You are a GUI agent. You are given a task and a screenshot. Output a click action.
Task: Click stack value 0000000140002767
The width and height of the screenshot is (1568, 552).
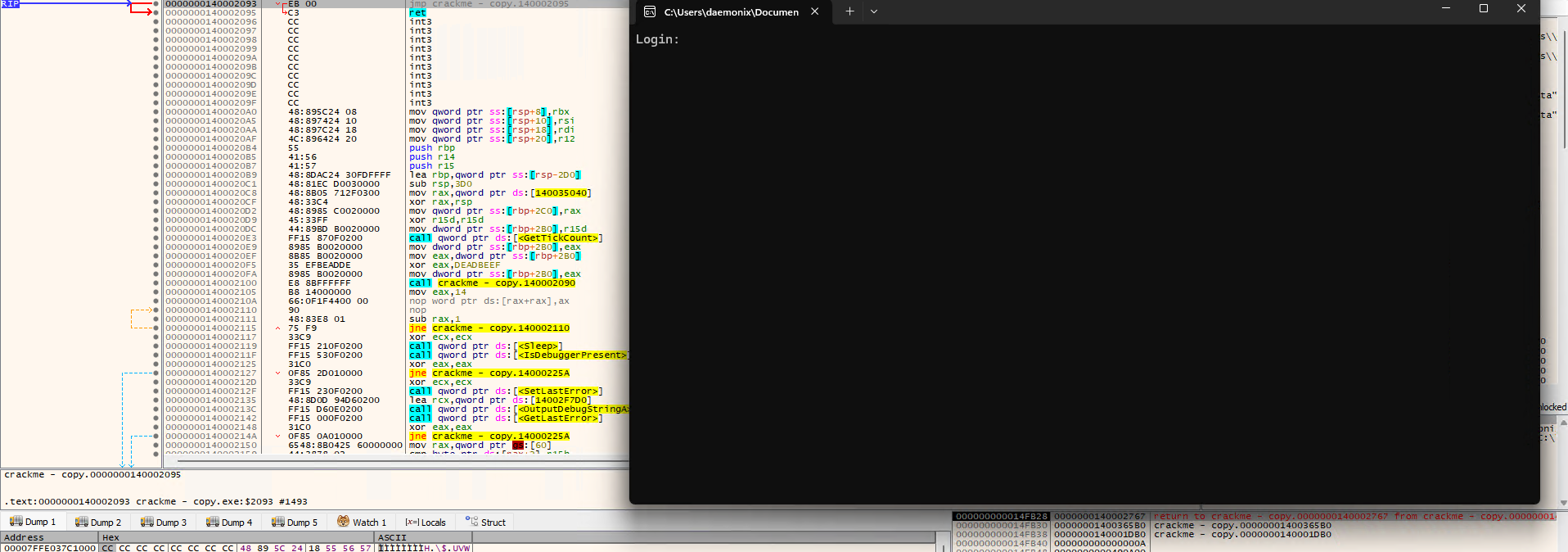[1099, 517]
